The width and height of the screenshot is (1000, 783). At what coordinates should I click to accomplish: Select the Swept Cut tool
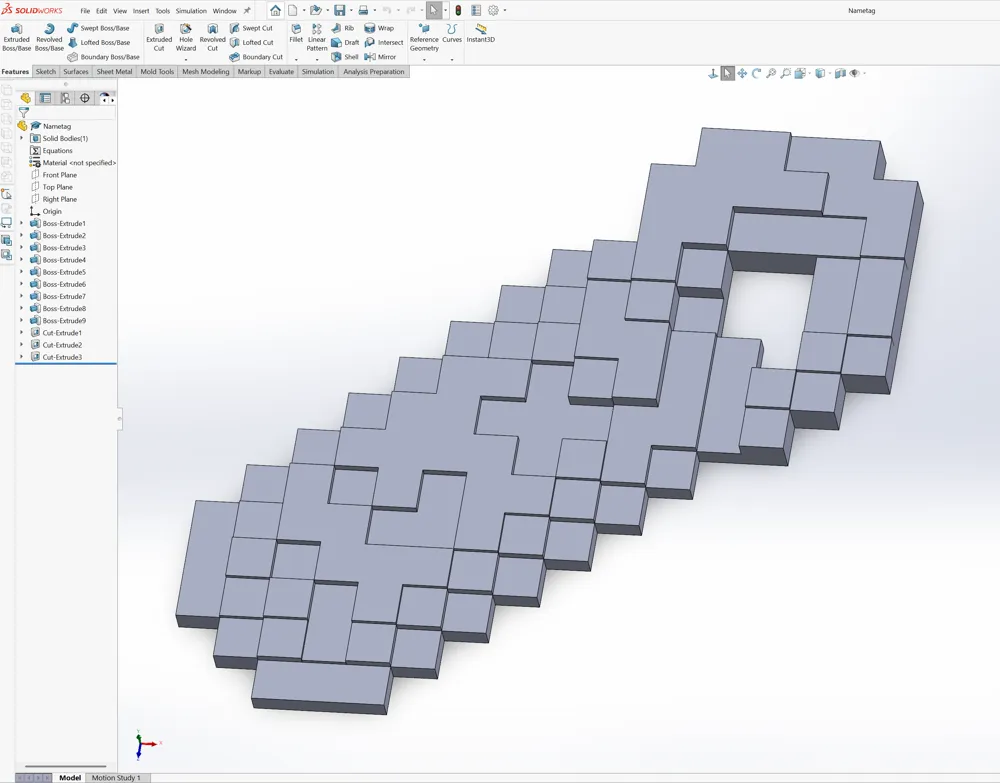pyautogui.click(x=251, y=28)
